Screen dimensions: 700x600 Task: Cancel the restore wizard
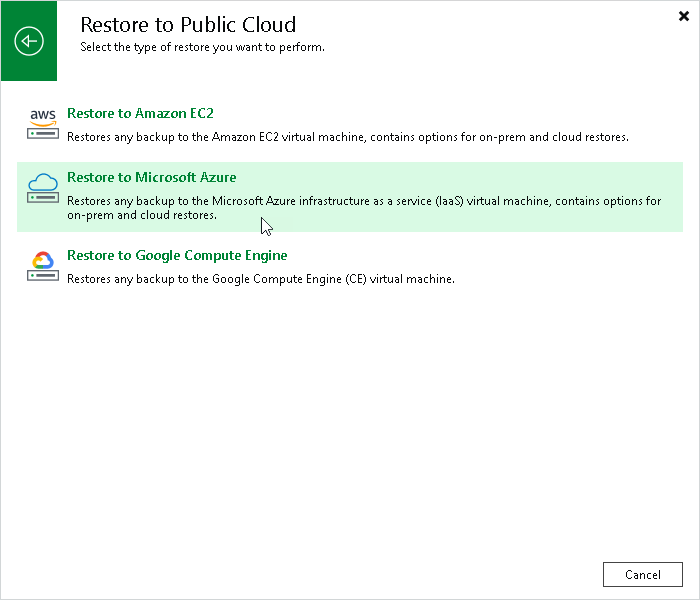pos(642,575)
